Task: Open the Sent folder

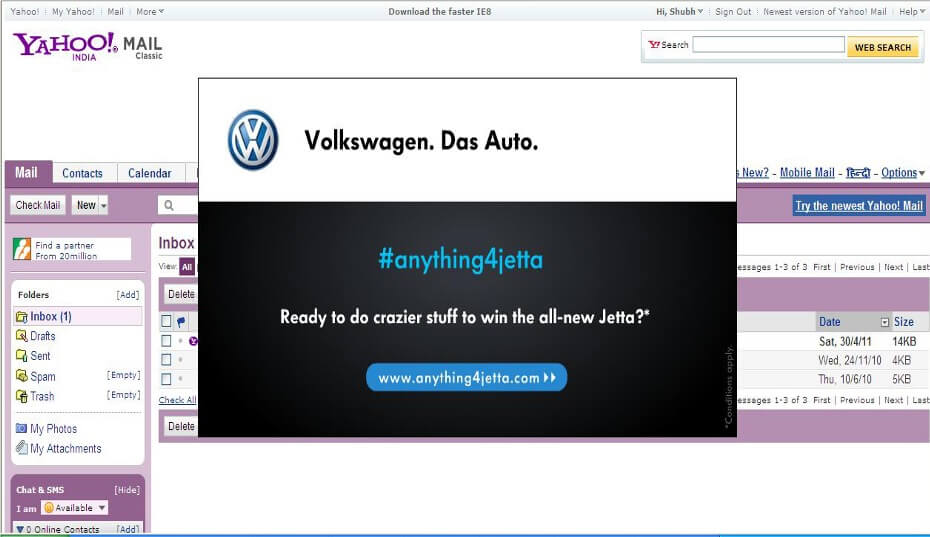Action: 40,356
